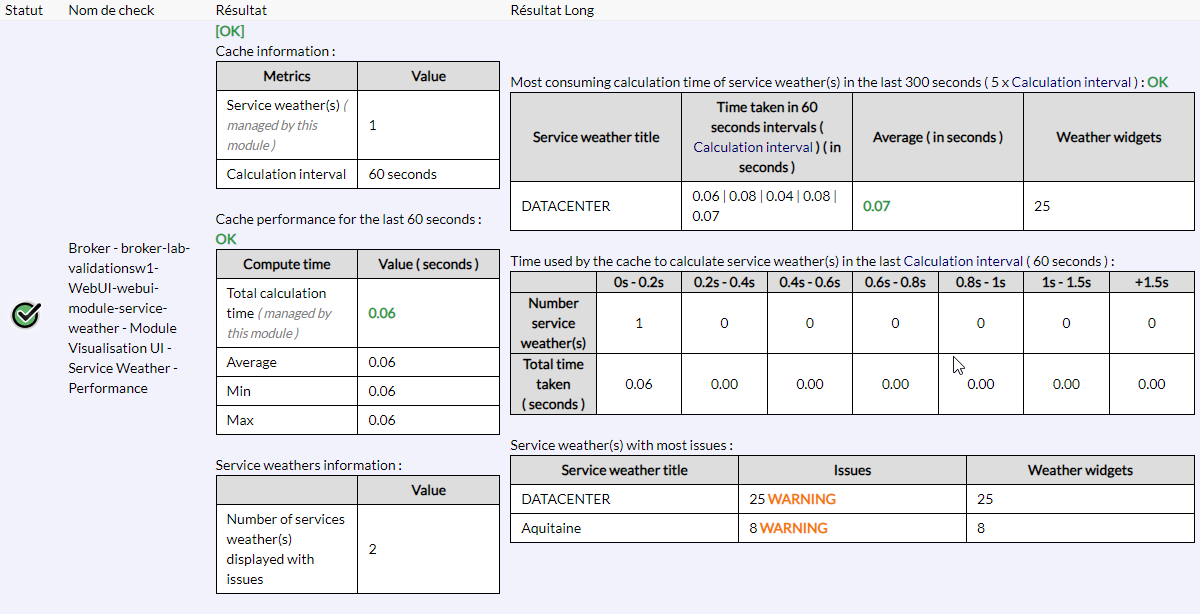Screen dimensions: 1200x614
Task: Click the +1.5s column header
Action: (1151, 283)
